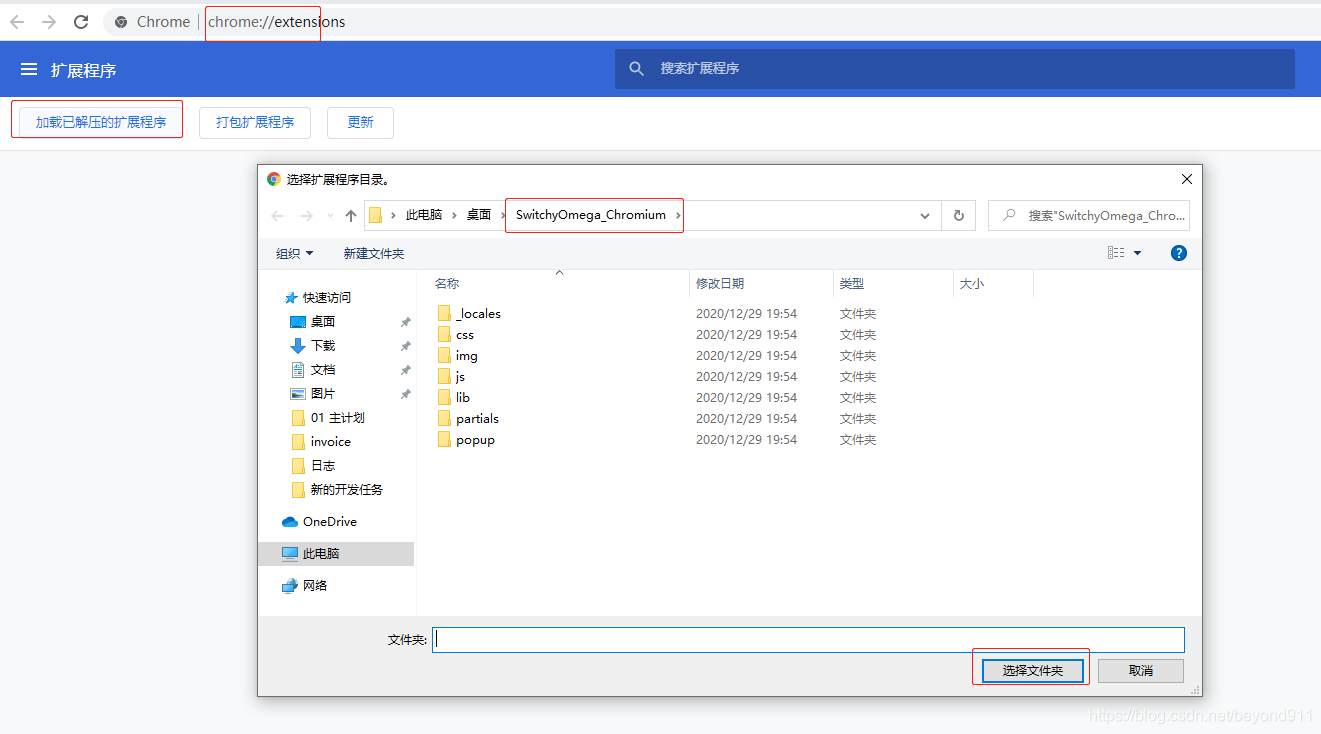1321x734 pixels.
Task: Click Pack extension button
Action: 255,122
